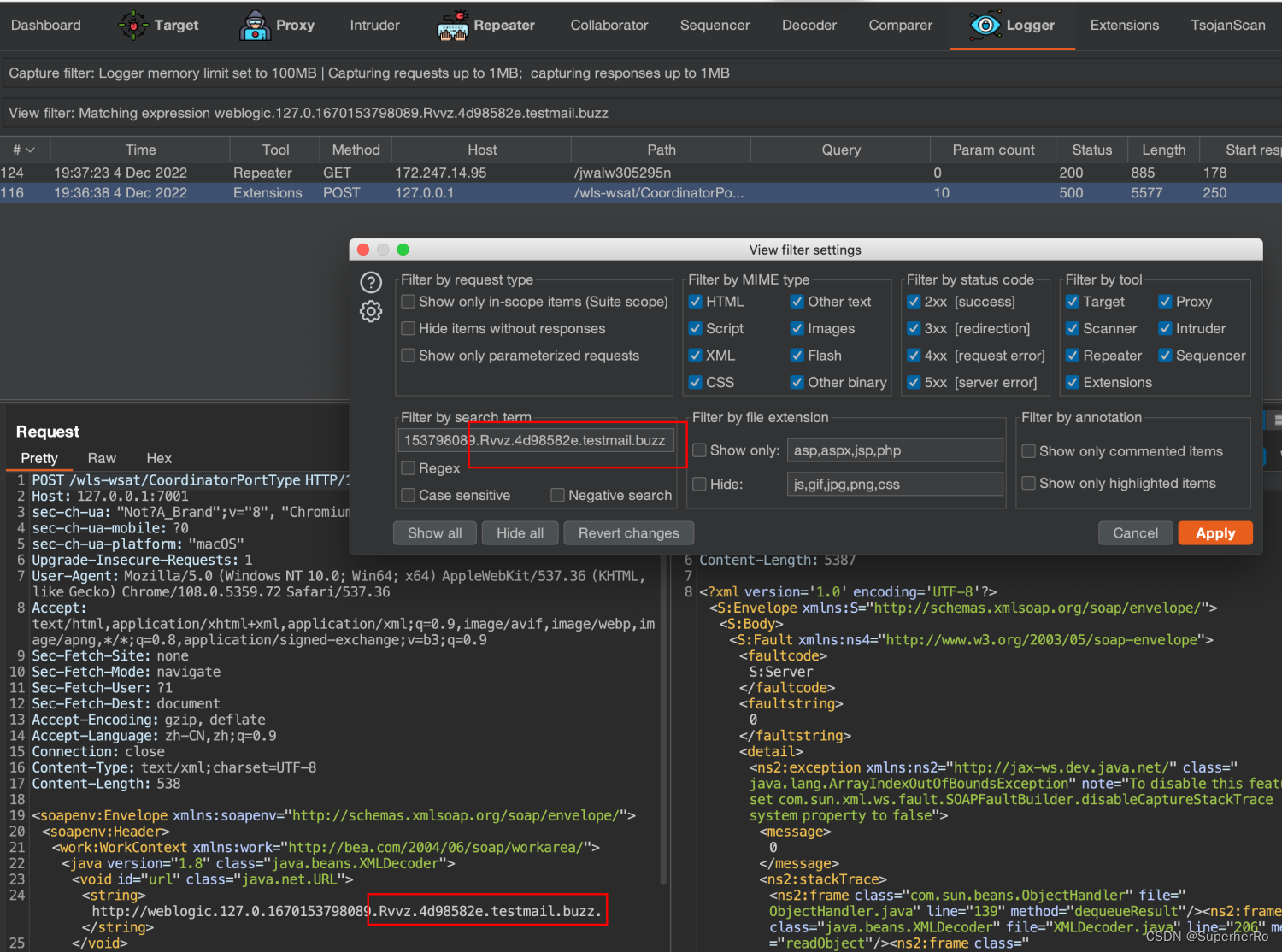
Task: Enable Negative search option
Action: click(558, 495)
